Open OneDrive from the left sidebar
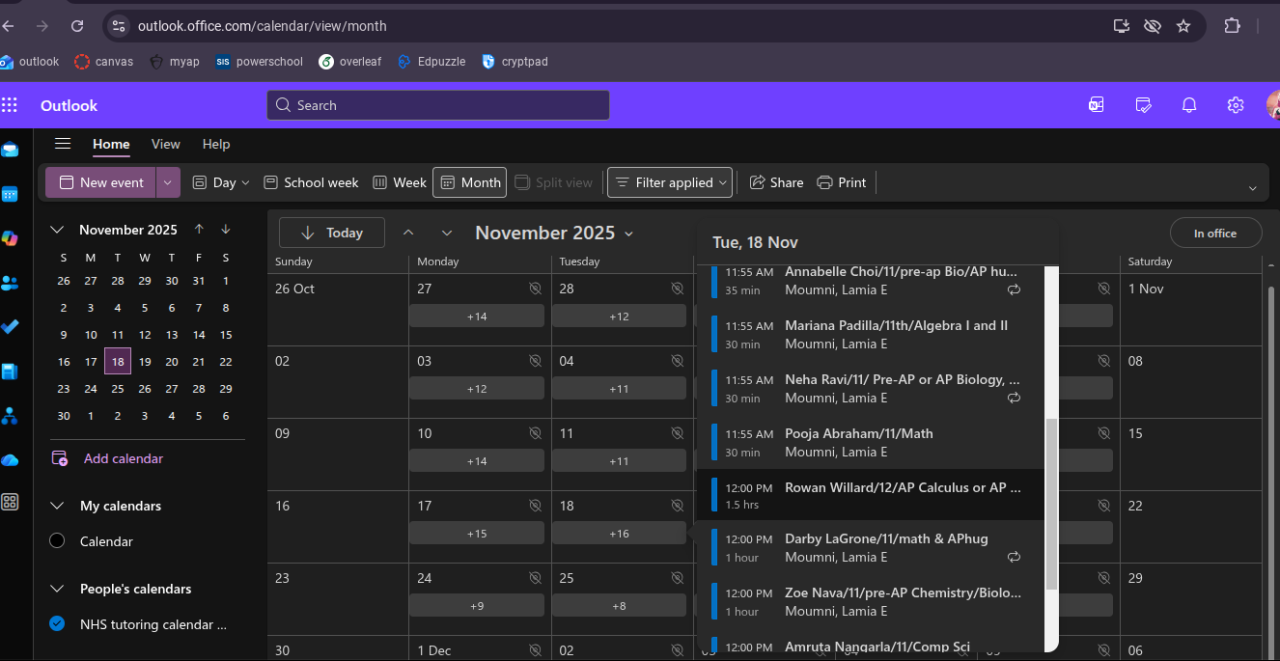This screenshot has height=661, width=1280. (x=10, y=459)
